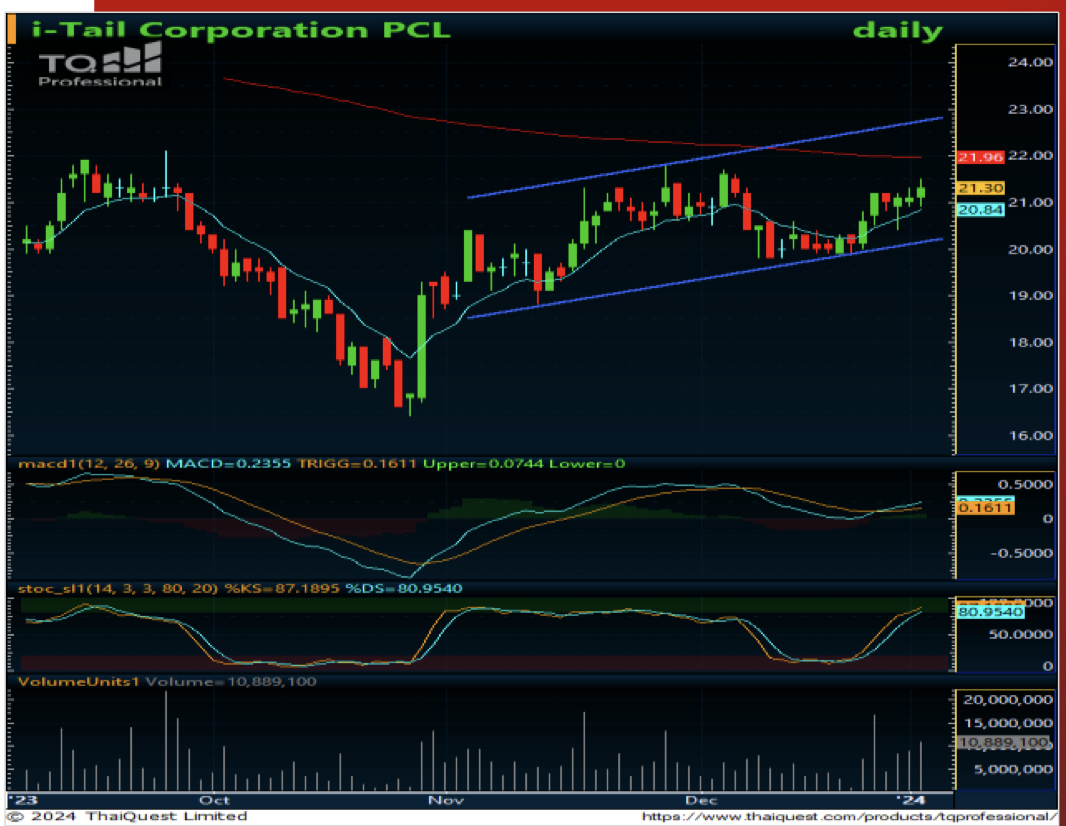Click the '%DS=80.9540' readout text

(x=404, y=588)
